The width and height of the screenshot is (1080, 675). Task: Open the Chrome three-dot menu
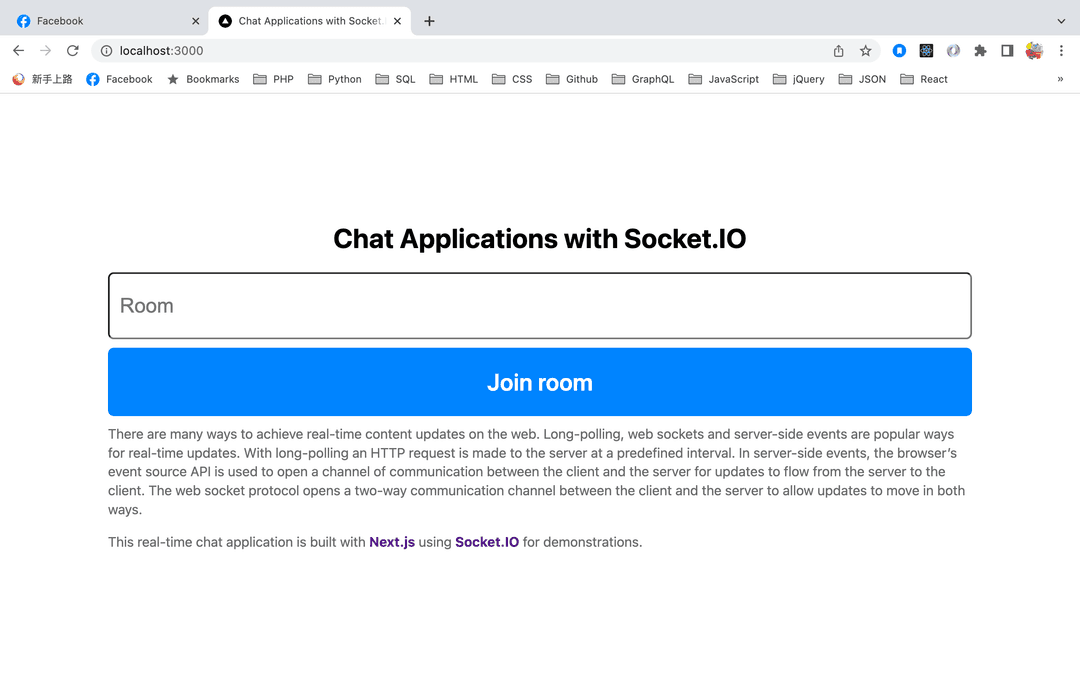tap(1061, 51)
